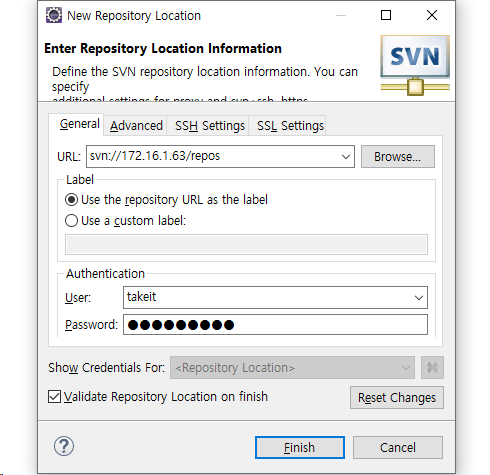Click the Reset Changes button
Image resolution: width=490 pixels, height=475 pixels.
tap(397, 397)
